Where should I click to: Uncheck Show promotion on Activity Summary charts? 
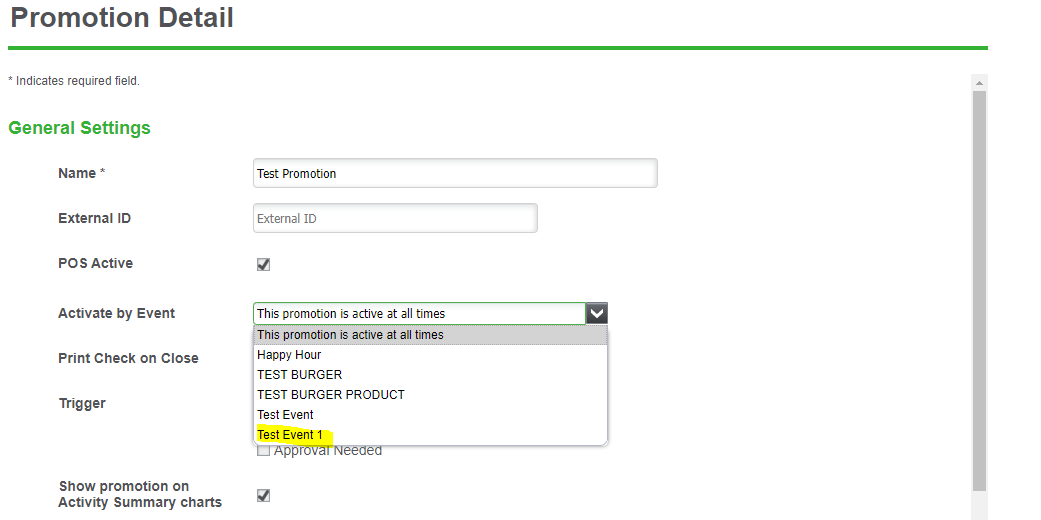click(x=264, y=495)
